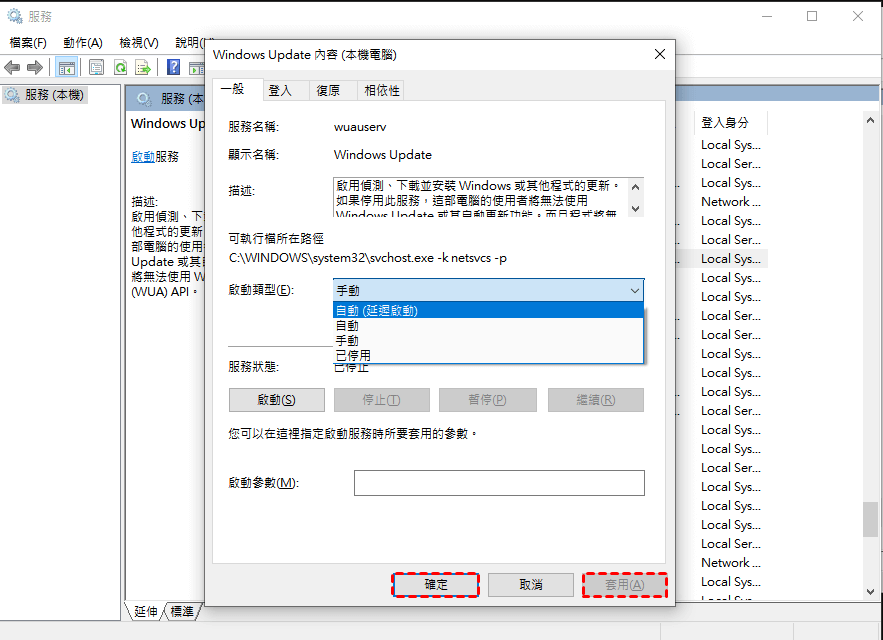The image size is (883, 640).
Task: Click the services list vertical scrollbar thumb
Action: 870,519
